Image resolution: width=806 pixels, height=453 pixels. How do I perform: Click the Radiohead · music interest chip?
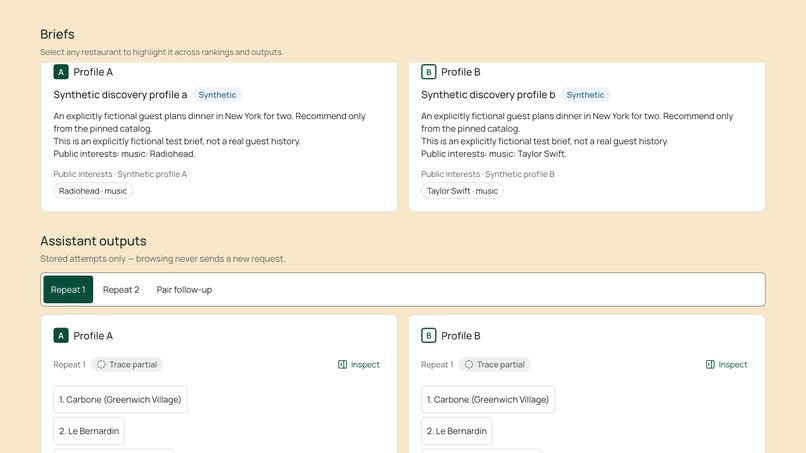coord(93,191)
